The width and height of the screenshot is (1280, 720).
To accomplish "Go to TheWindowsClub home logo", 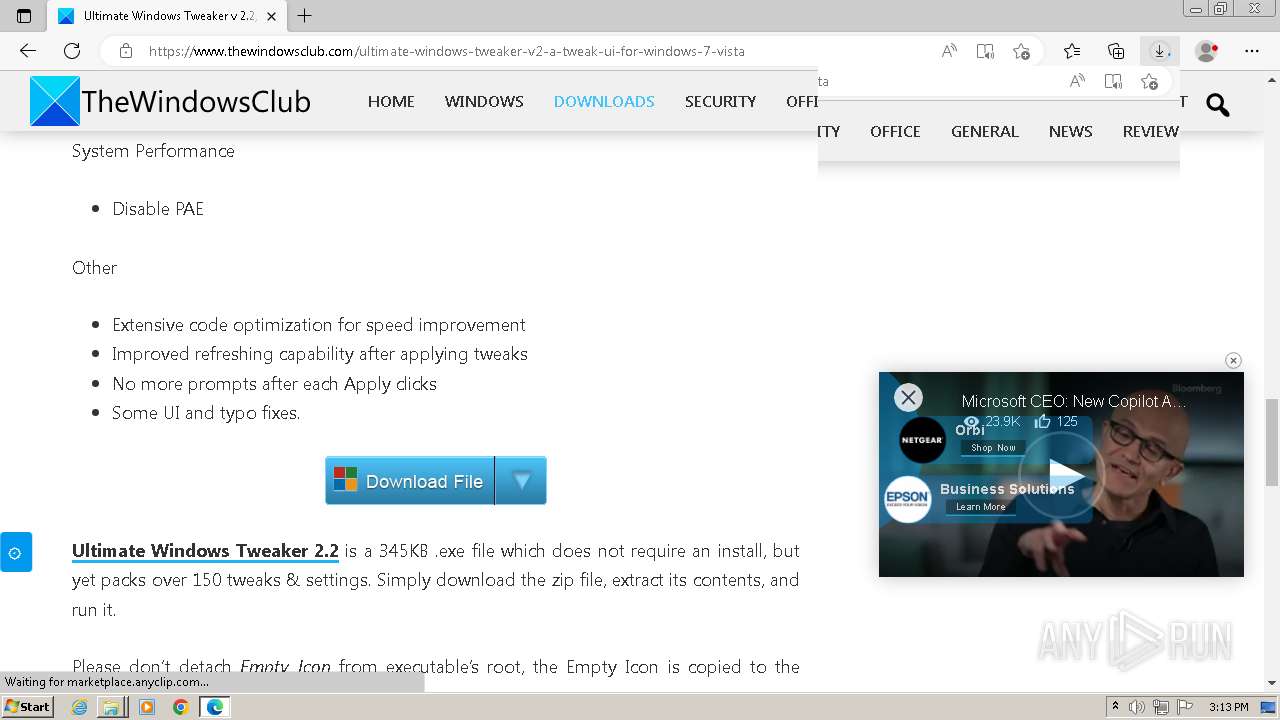I will pyautogui.click(x=170, y=101).
